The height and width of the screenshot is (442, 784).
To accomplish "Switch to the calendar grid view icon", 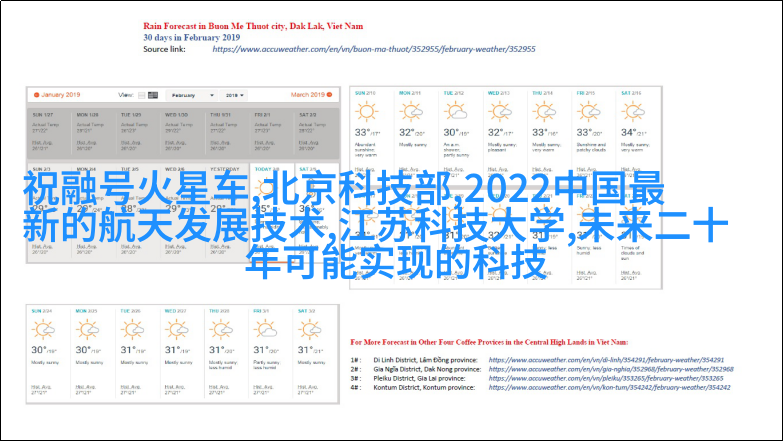I will (x=153, y=95).
